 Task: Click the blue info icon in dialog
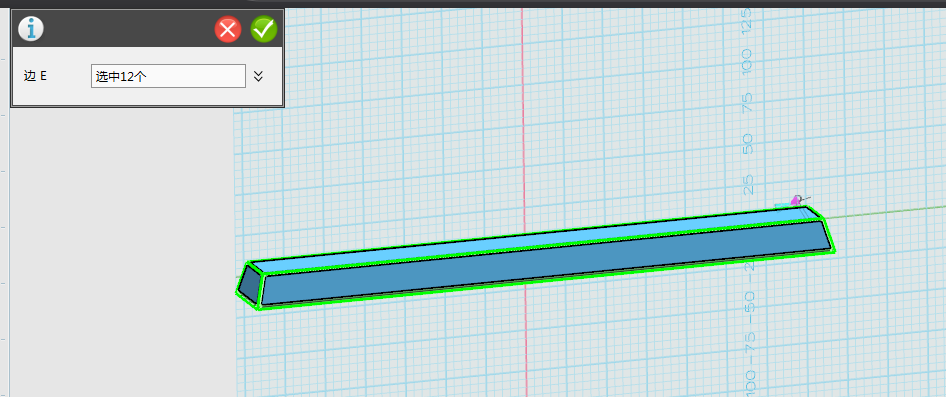[31, 29]
